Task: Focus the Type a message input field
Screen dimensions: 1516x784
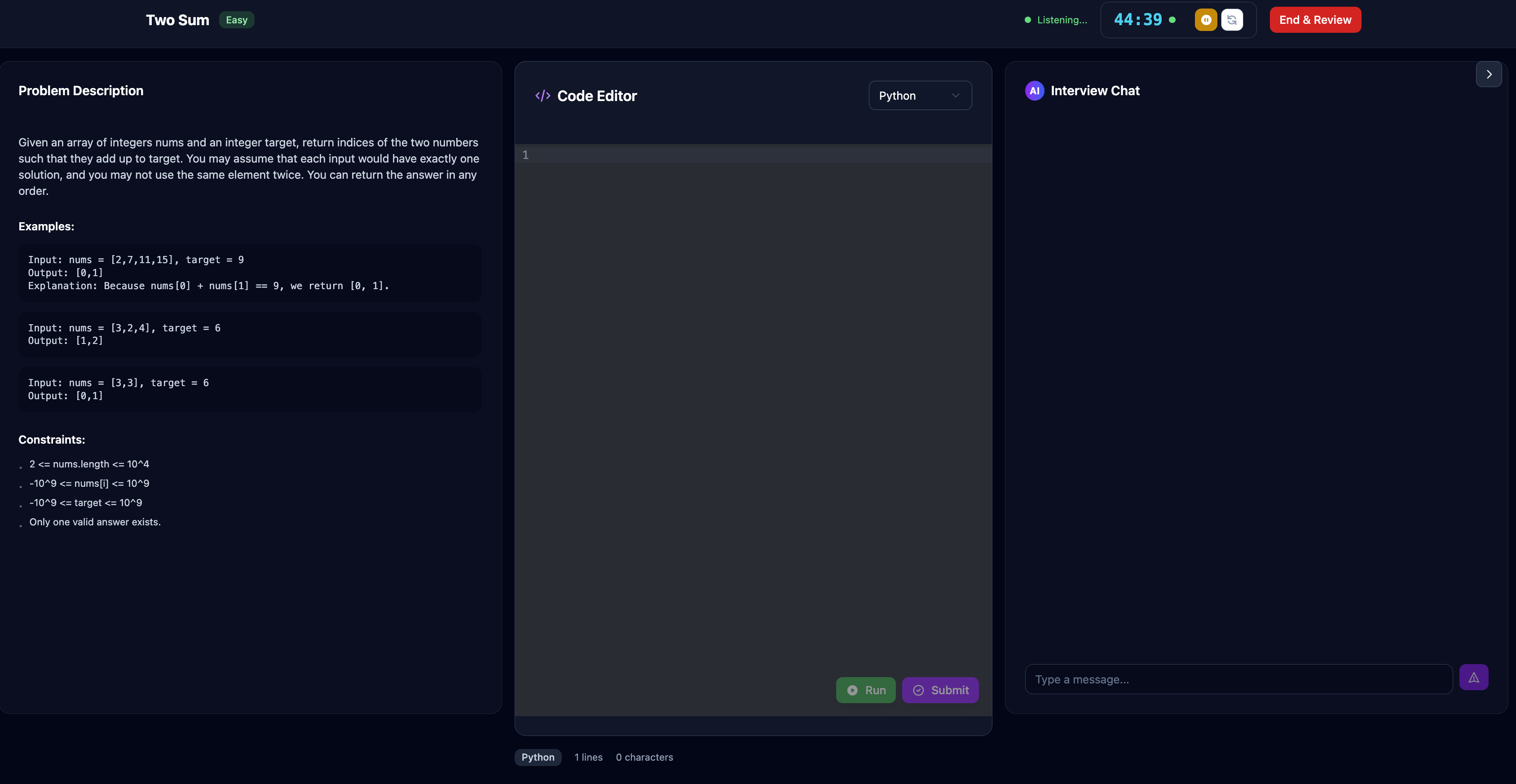Action: click(1238, 679)
